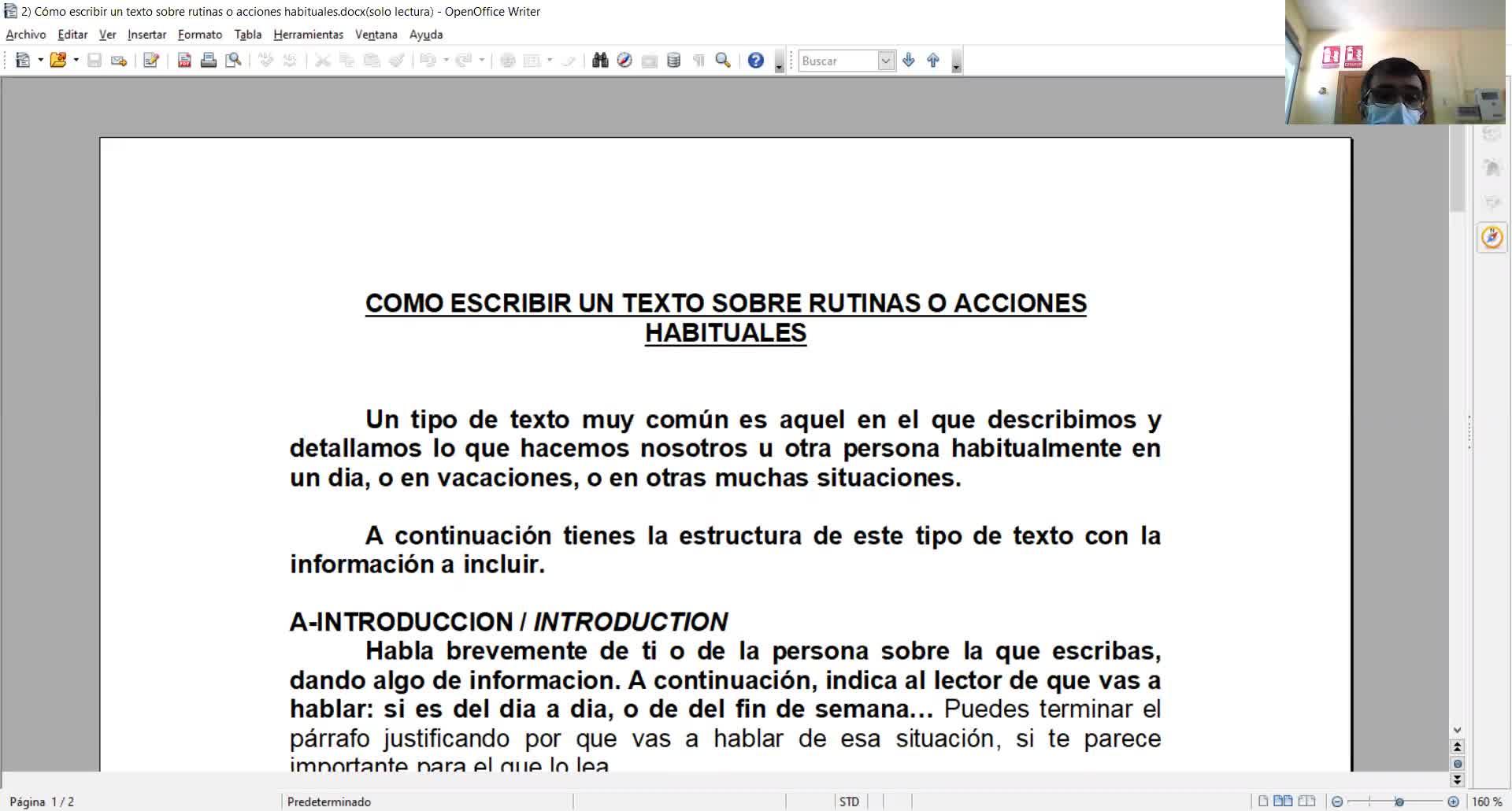Select single-page view layout icon

click(x=1263, y=802)
